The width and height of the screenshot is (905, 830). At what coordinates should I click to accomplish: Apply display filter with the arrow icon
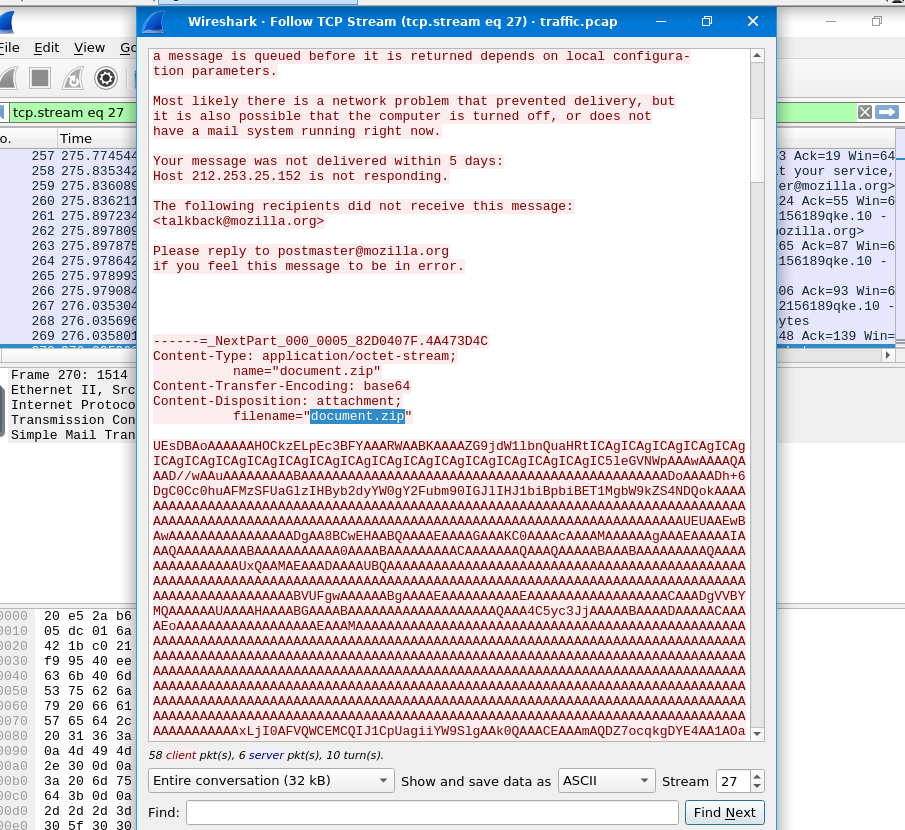(887, 112)
